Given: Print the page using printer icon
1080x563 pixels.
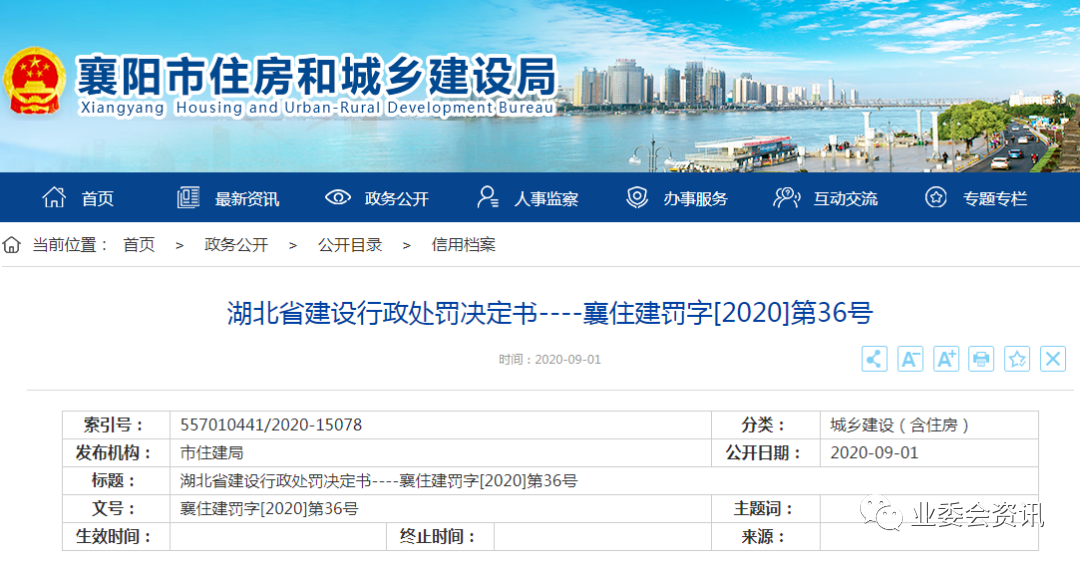Looking at the screenshot, I should coord(982,359).
